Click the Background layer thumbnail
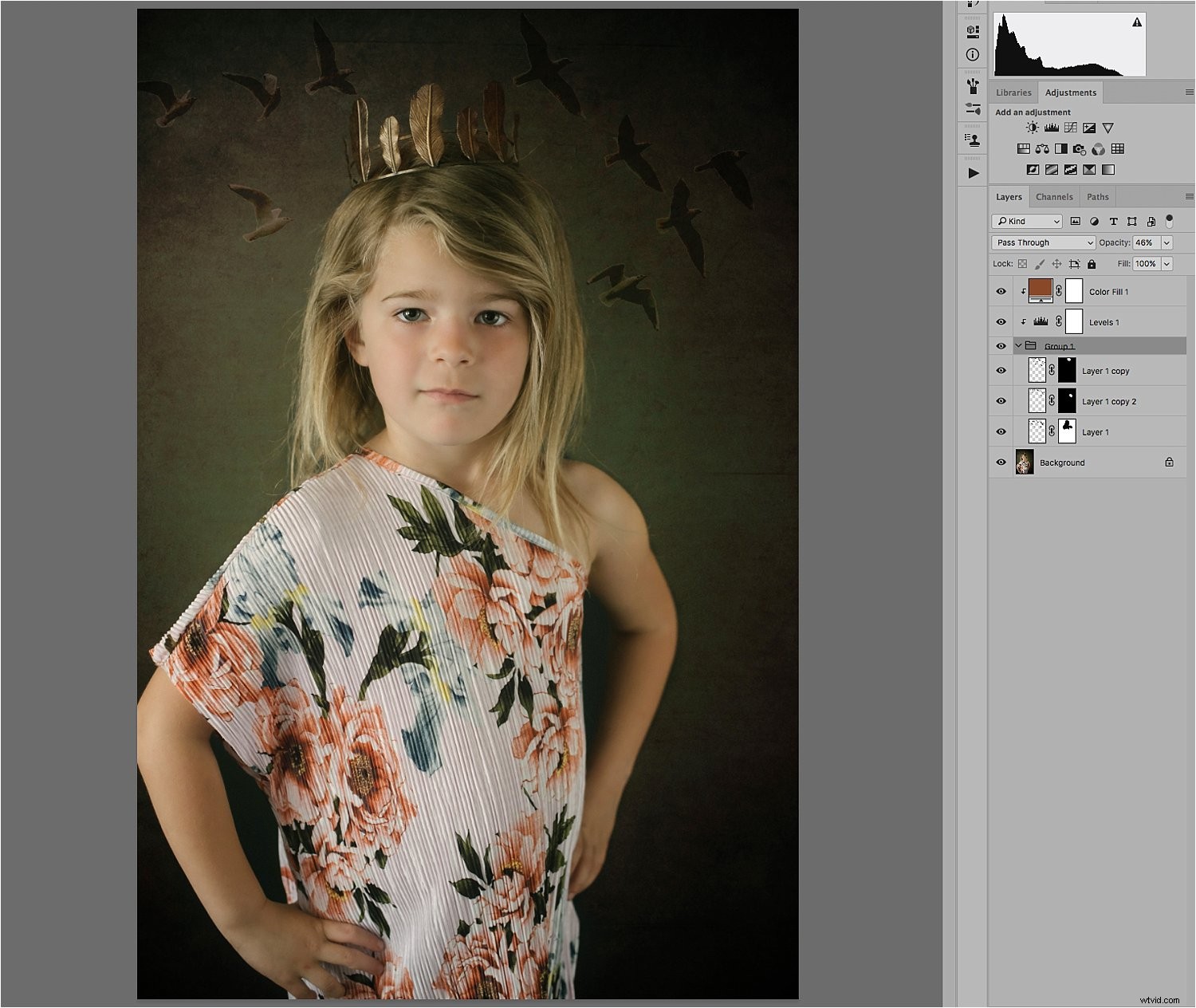Image resolution: width=1196 pixels, height=1008 pixels. tap(1024, 463)
